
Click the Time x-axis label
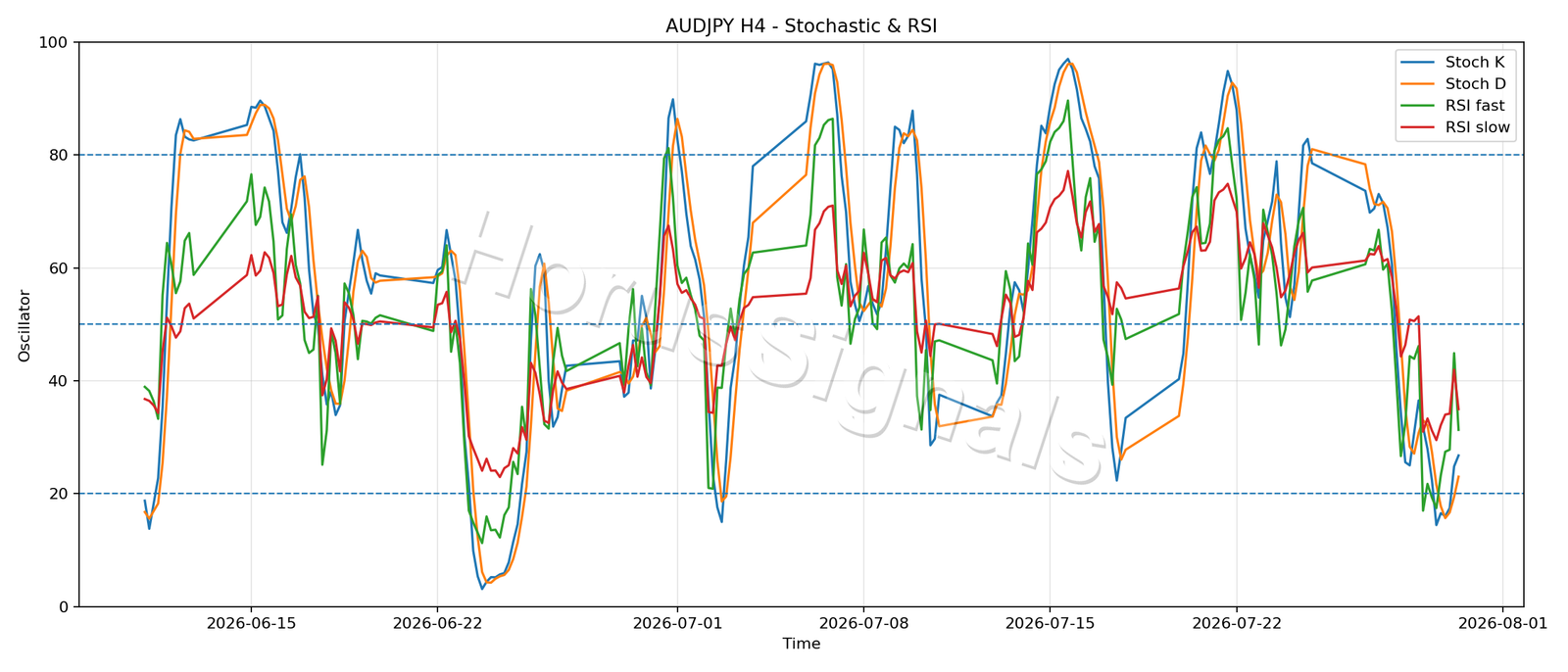(801, 644)
